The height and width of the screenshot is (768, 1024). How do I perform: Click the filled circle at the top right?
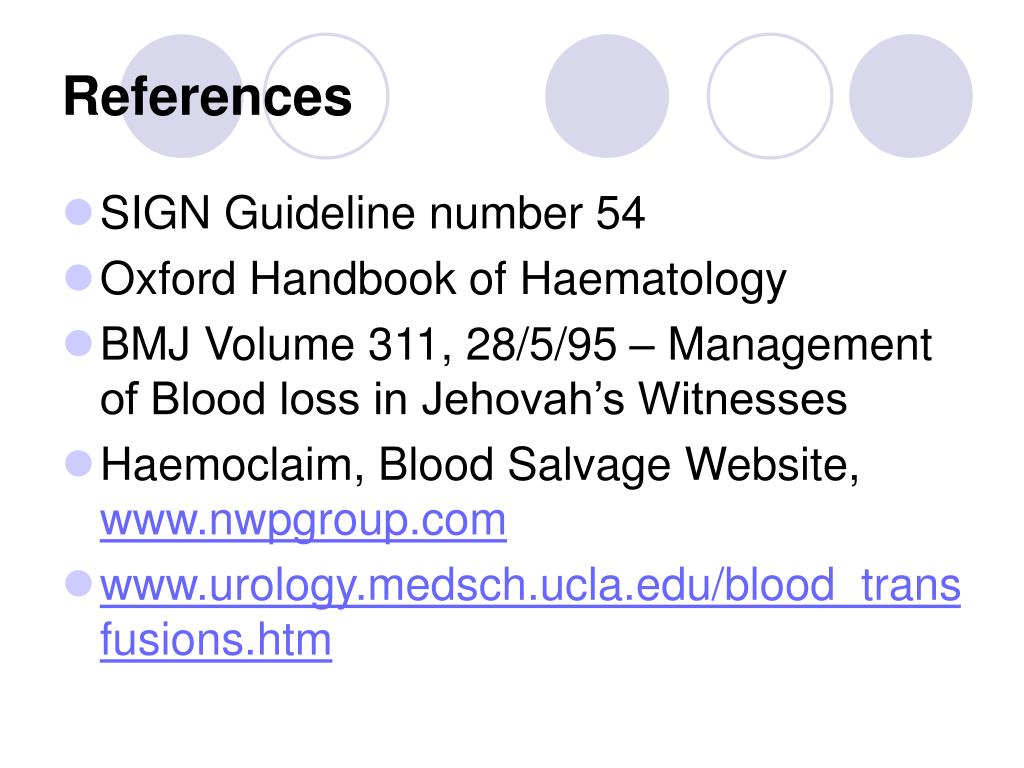[x=910, y=96]
